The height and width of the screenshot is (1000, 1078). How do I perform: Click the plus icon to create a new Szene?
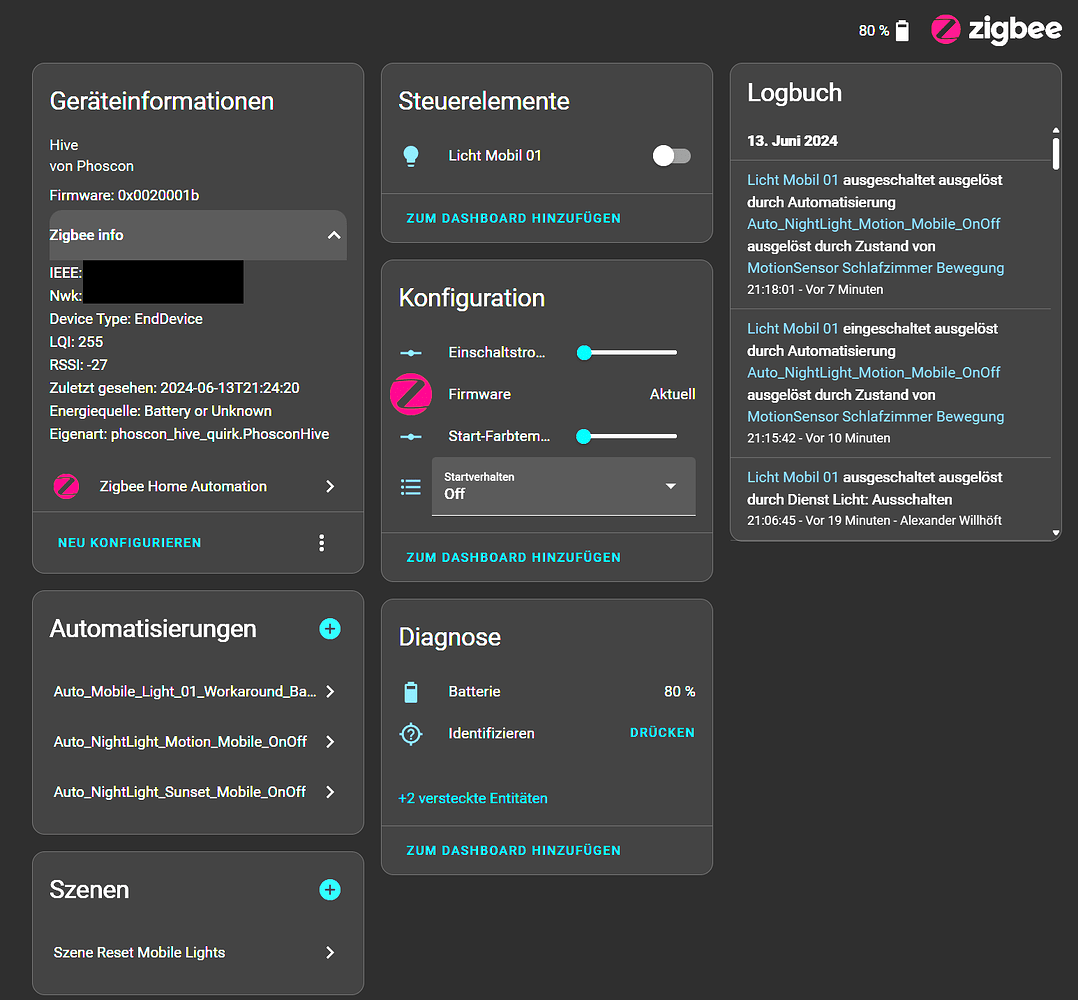tap(330, 890)
